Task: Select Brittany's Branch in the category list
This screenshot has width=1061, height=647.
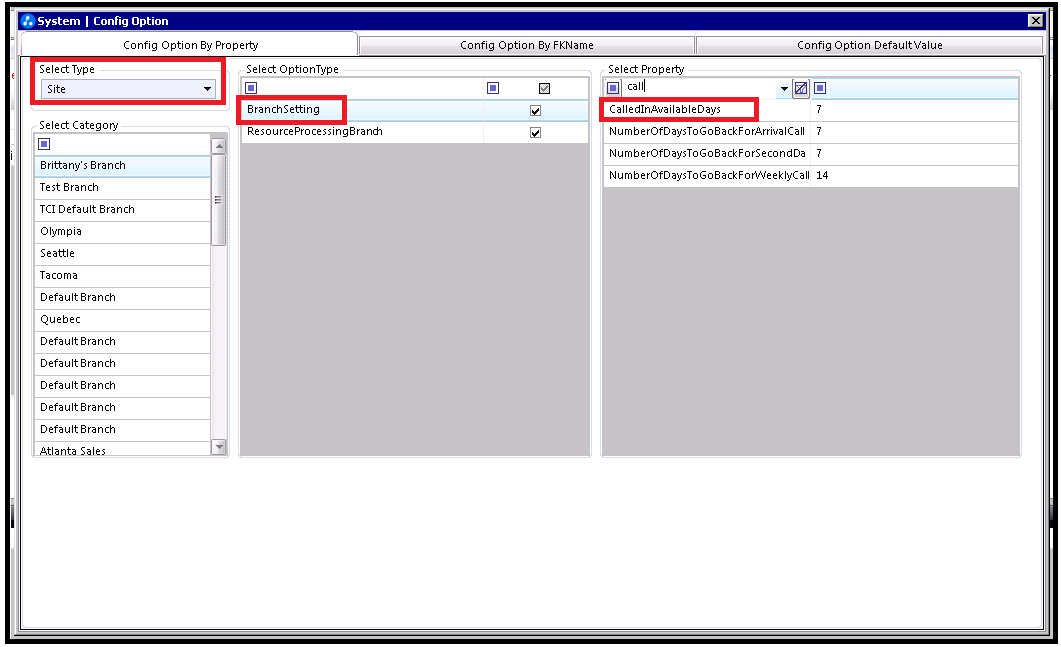Action: [122, 166]
